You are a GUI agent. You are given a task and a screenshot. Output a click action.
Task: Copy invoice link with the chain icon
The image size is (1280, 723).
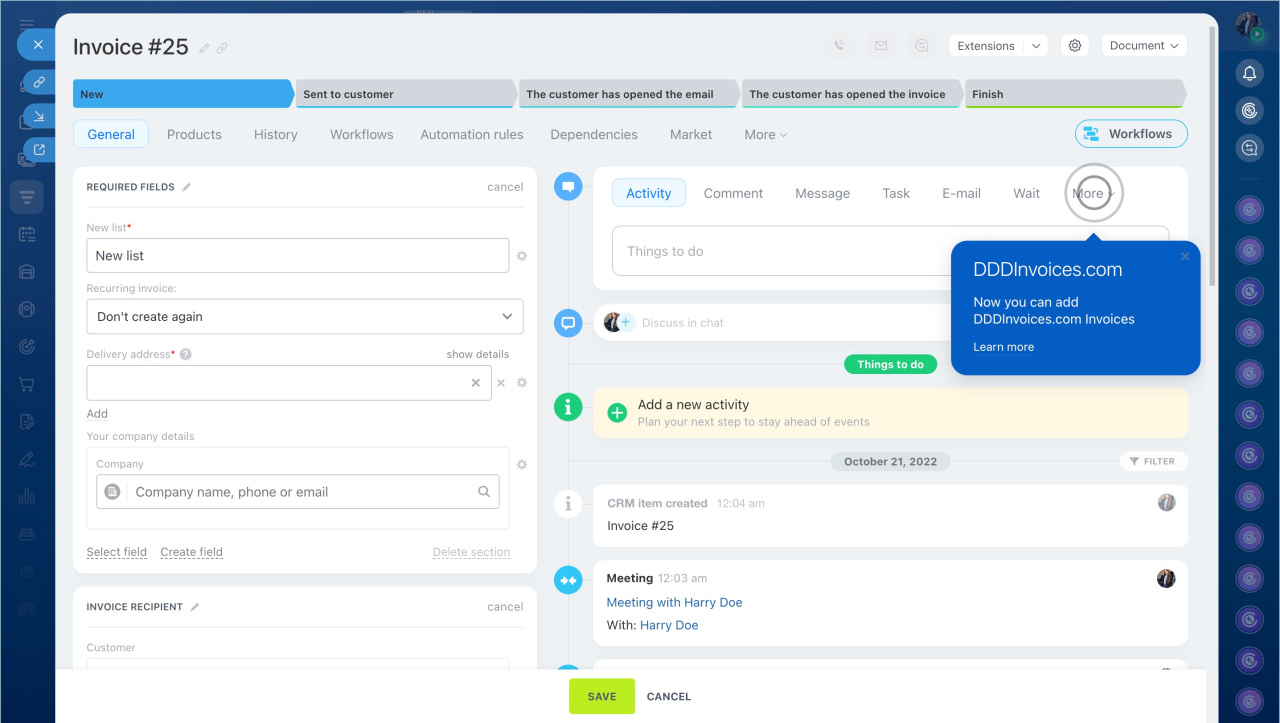[222, 48]
